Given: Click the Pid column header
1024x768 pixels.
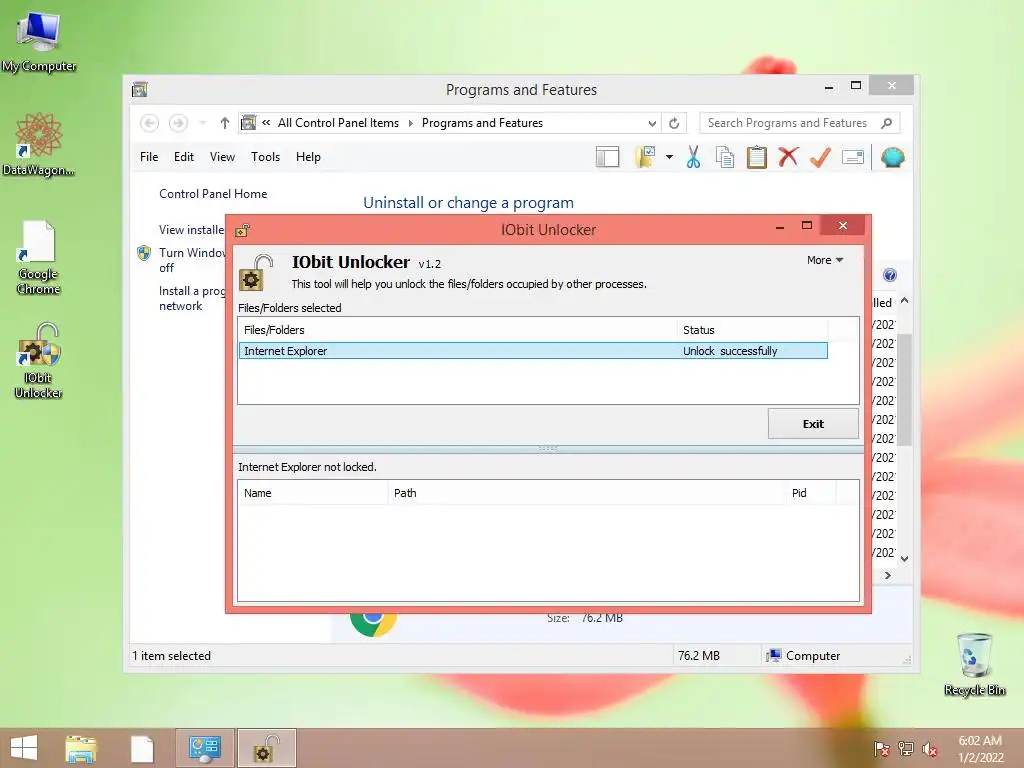Looking at the screenshot, I should click(811, 493).
